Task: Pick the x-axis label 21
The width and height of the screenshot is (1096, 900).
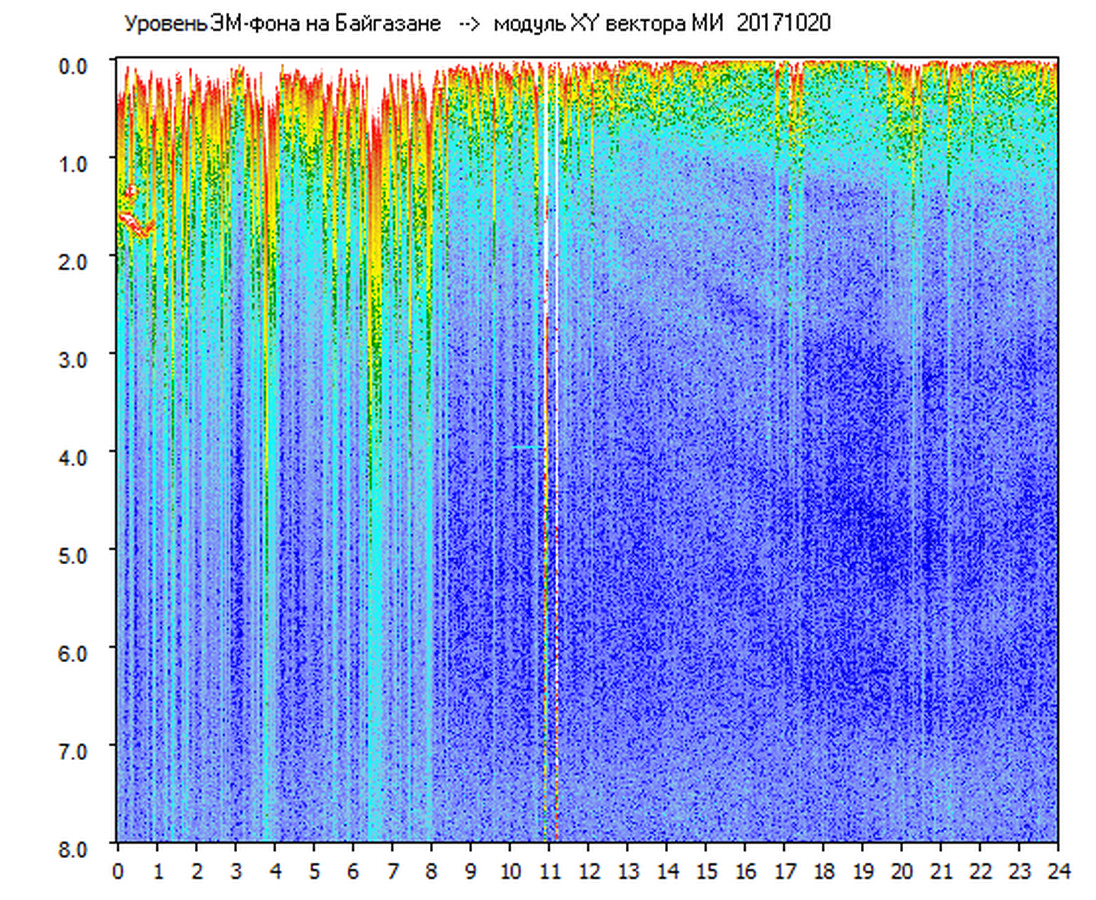Action: (940, 870)
